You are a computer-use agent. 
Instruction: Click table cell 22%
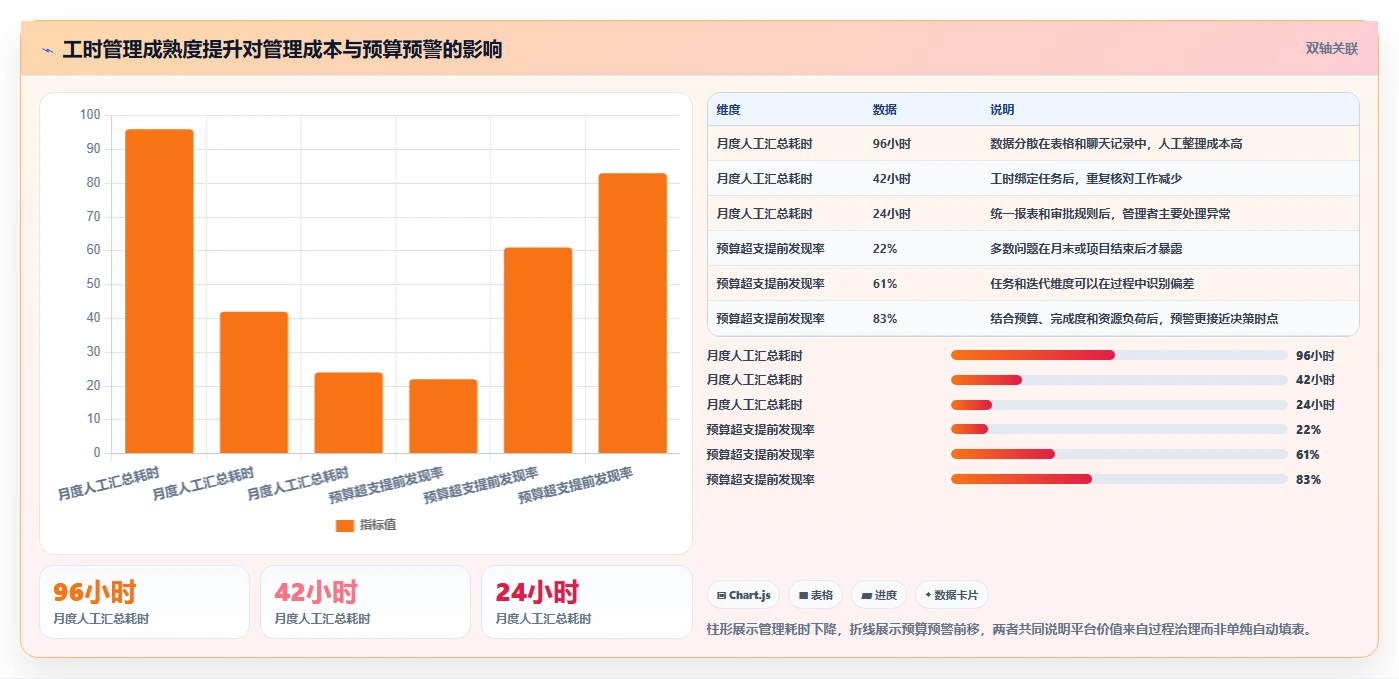pos(884,249)
